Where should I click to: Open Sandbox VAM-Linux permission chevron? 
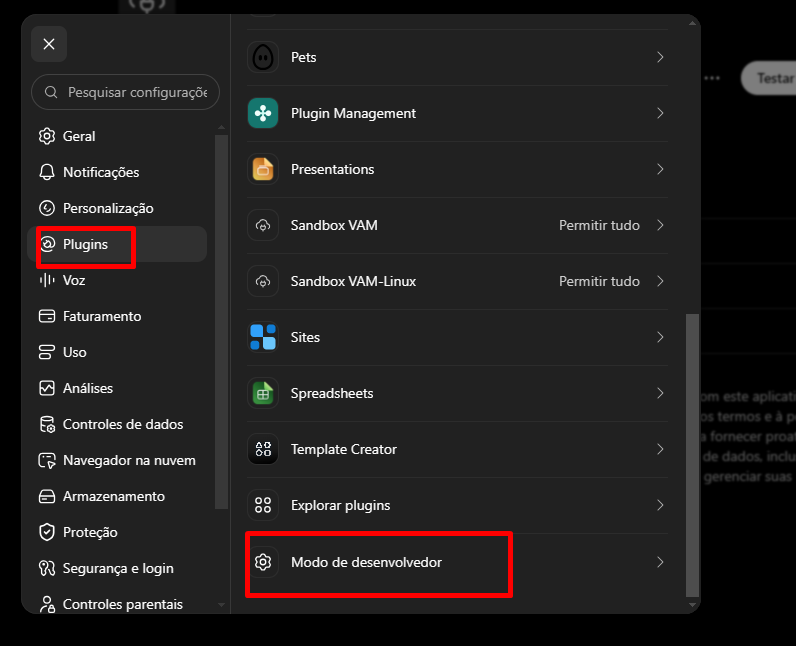[660, 281]
